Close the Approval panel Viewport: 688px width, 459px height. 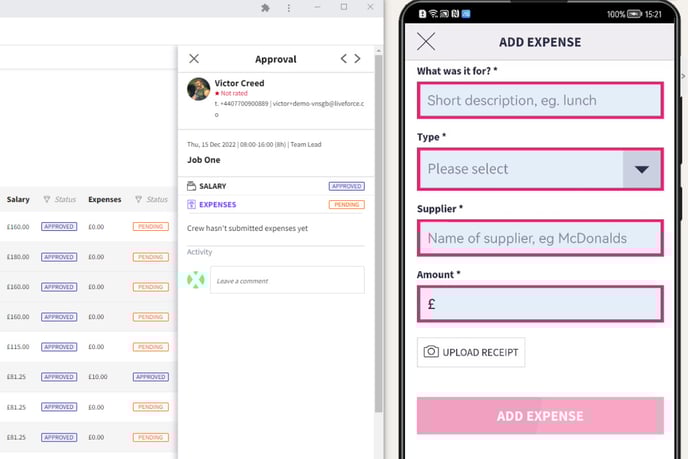(x=194, y=58)
